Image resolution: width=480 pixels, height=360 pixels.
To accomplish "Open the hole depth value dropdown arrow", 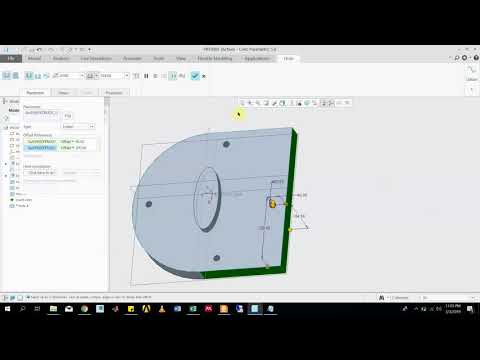I will (127, 76).
